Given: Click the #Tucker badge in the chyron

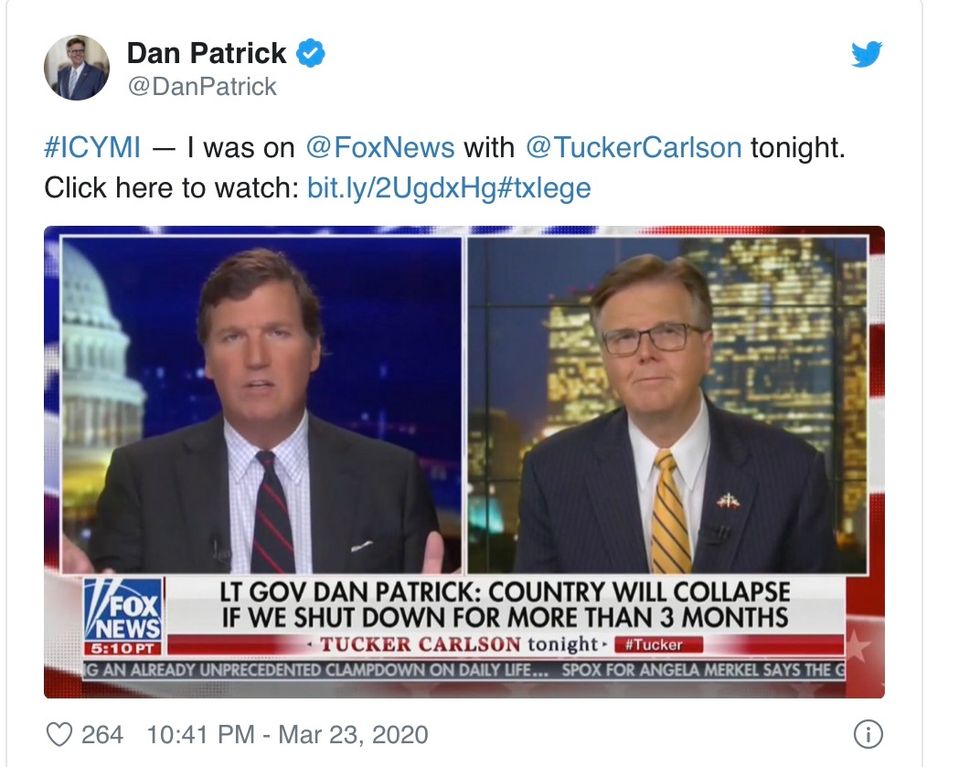Looking at the screenshot, I should [659, 644].
